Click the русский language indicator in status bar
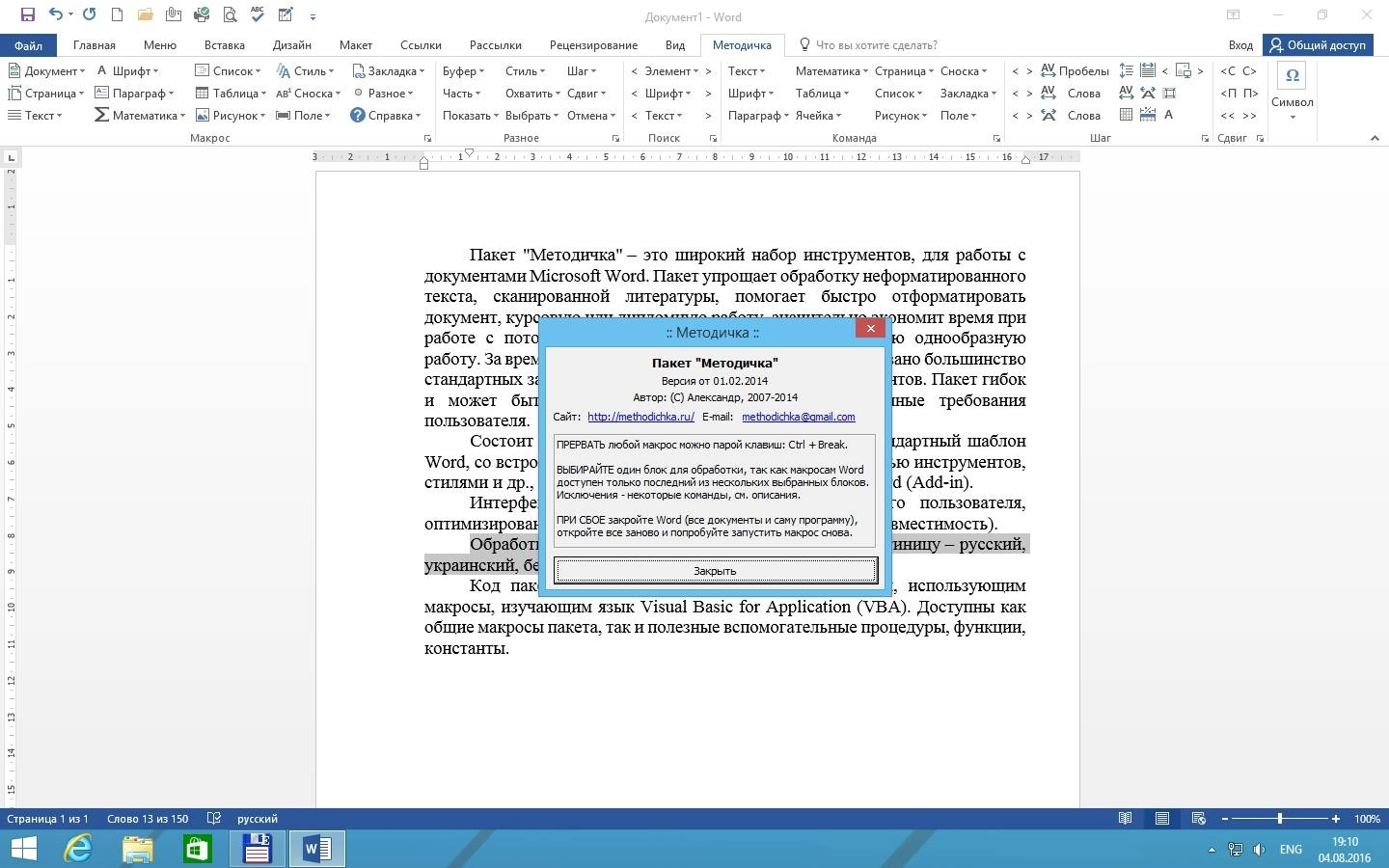Image resolution: width=1389 pixels, height=868 pixels. (x=258, y=818)
